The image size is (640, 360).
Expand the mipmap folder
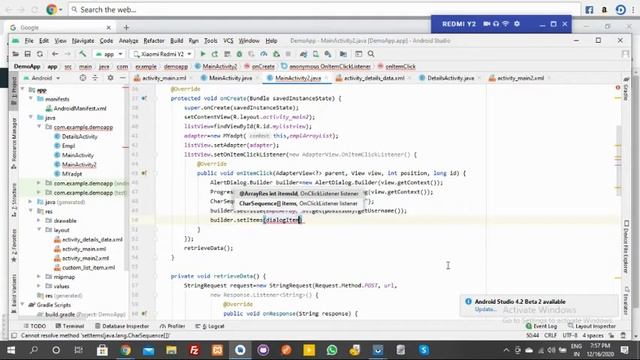coord(39,277)
